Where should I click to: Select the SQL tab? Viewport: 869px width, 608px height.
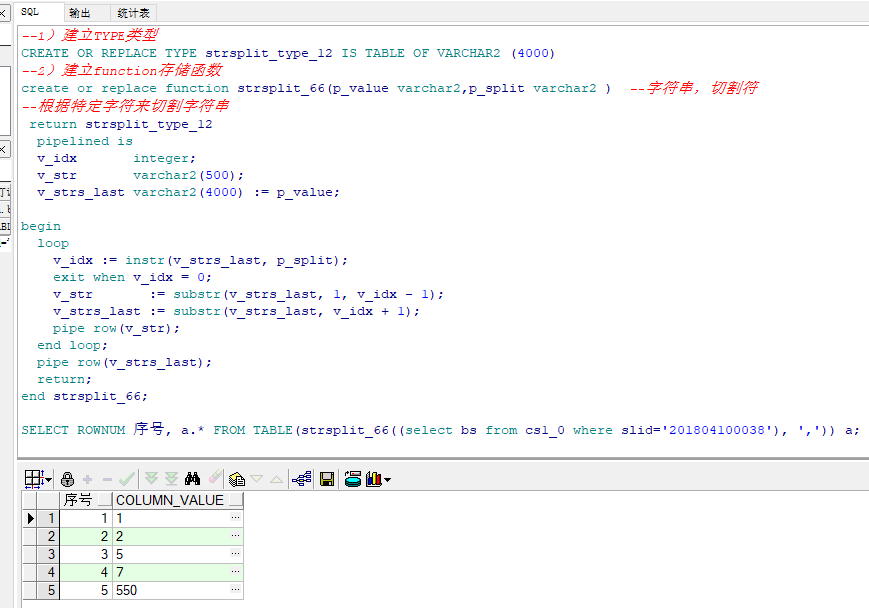click(x=30, y=12)
